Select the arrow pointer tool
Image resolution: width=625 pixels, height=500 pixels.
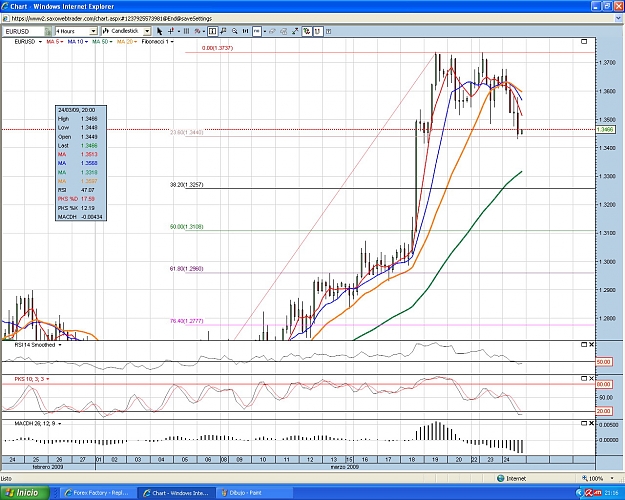[159, 31]
